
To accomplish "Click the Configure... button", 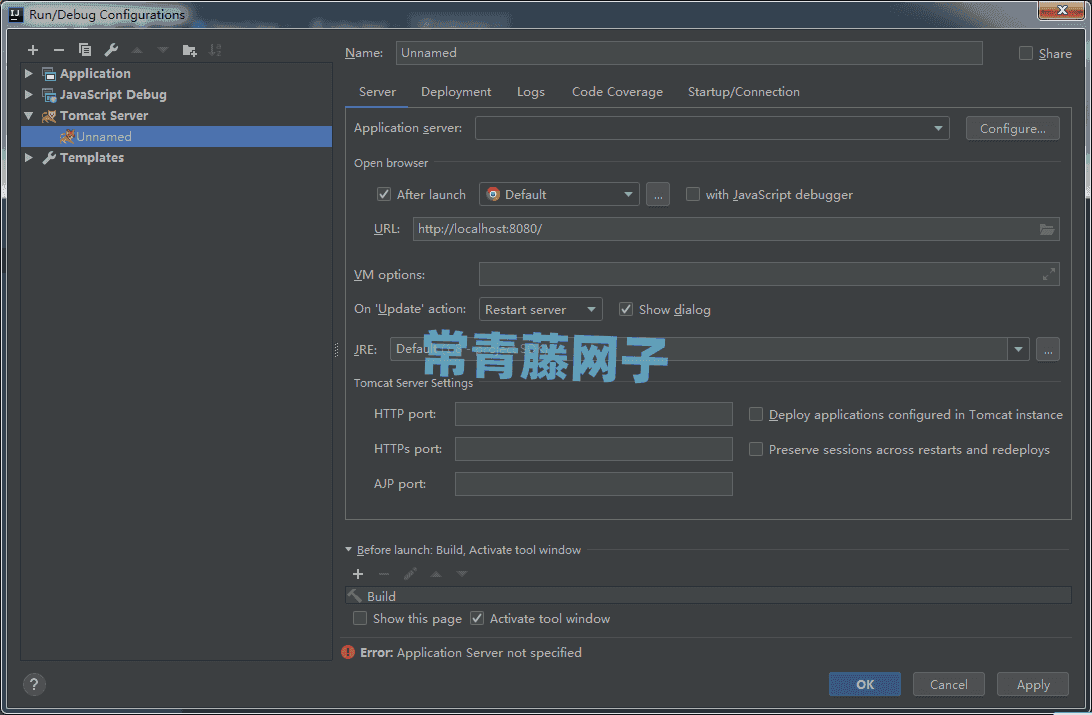I will pyautogui.click(x=1013, y=128).
